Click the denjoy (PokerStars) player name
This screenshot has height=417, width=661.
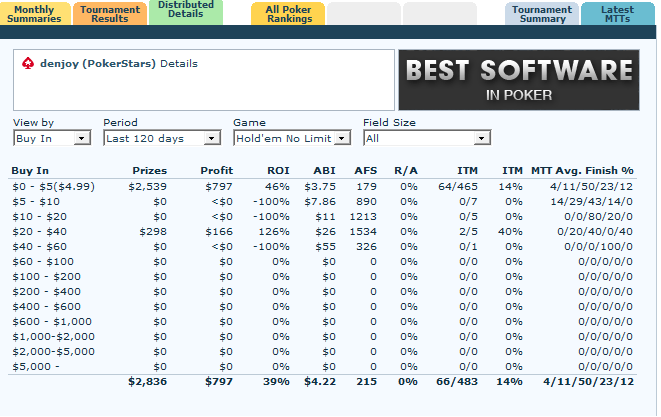pos(97,63)
